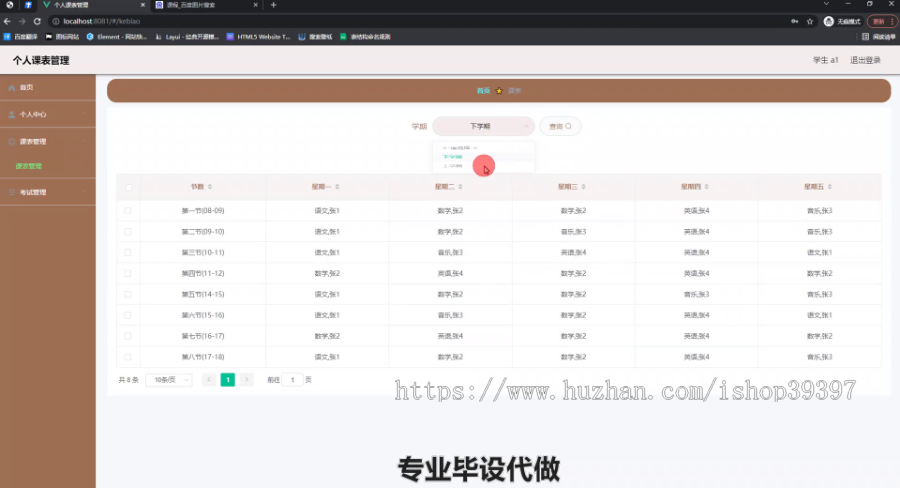Image resolution: width=900 pixels, height=488 pixels.
Task: Click the browser back arrow
Action: (7, 21)
